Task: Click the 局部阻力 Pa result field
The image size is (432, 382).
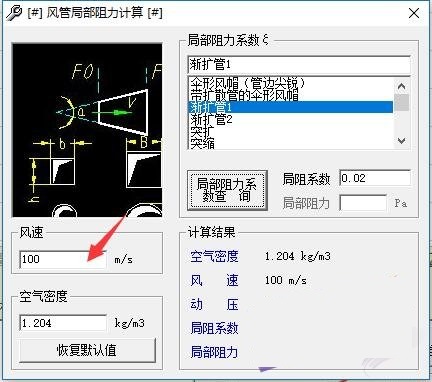Action: (x=363, y=203)
